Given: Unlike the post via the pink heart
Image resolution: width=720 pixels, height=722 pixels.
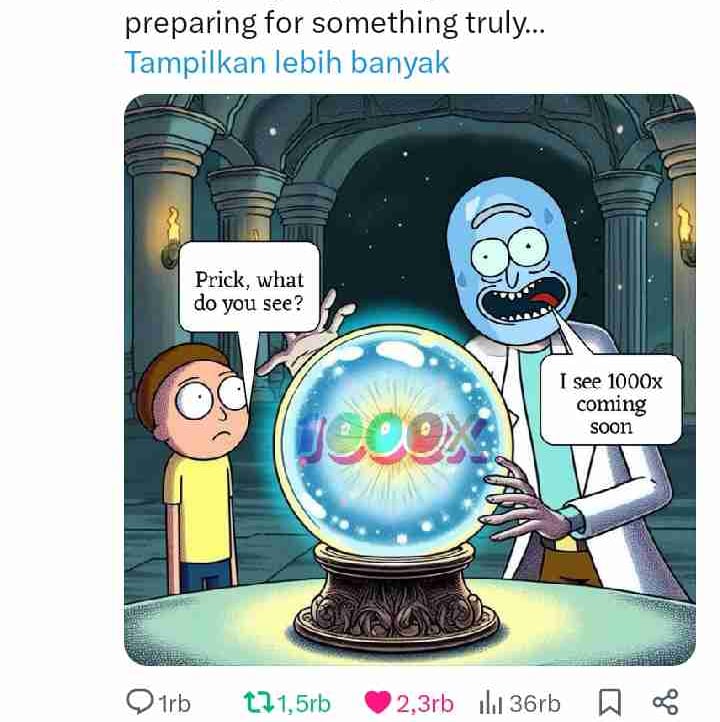Looking at the screenshot, I should coord(377,703).
